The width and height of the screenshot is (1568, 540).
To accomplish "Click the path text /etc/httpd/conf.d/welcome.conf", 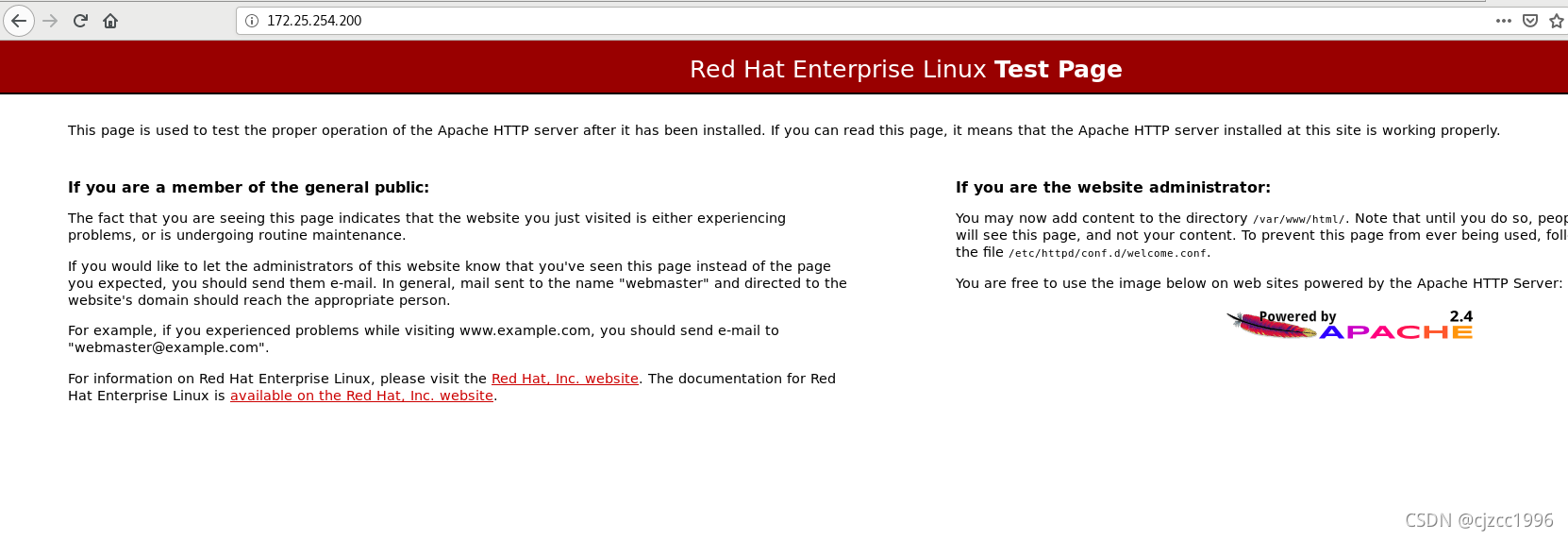I will [x=1109, y=253].
